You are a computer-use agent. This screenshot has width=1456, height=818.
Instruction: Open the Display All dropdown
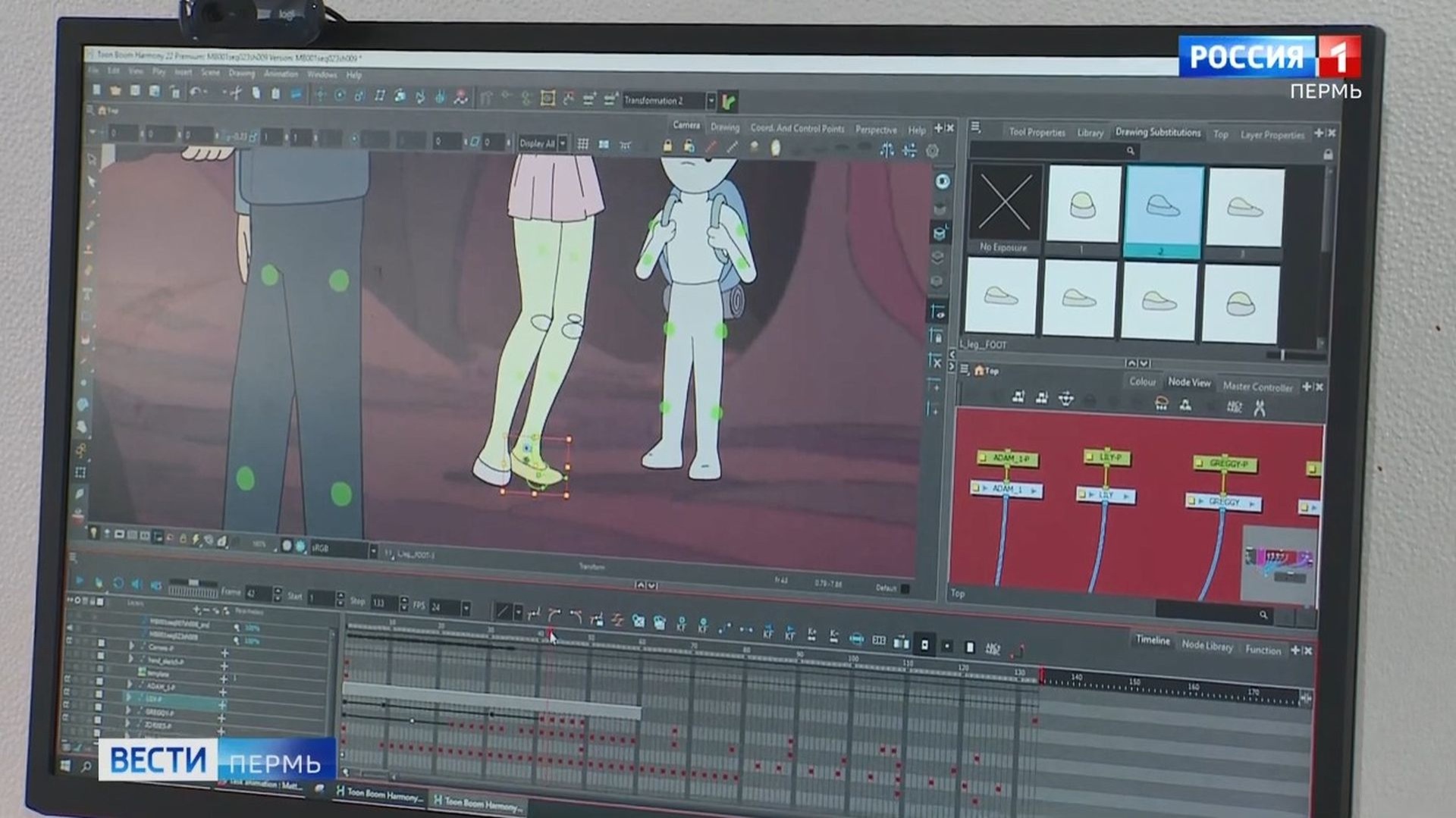(563, 143)
